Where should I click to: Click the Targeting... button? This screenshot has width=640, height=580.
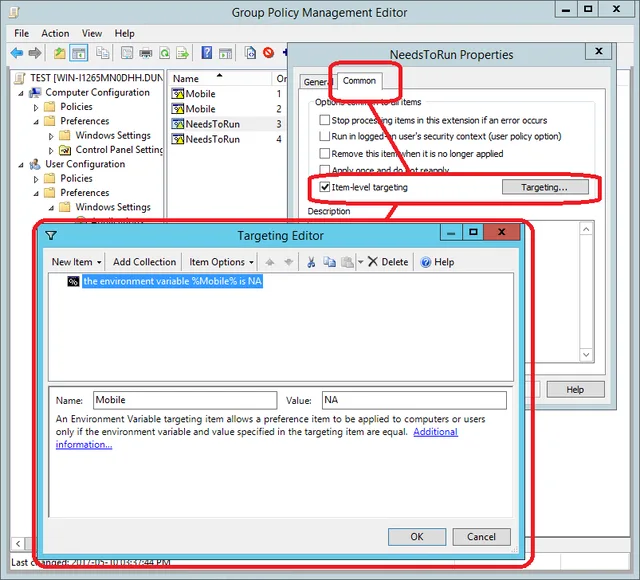click(545, 187)
